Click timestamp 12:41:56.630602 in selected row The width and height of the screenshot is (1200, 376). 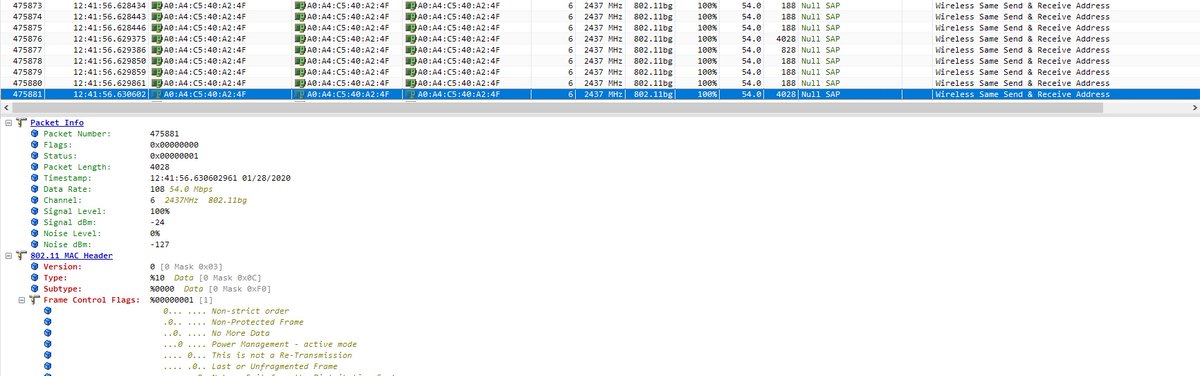[x=110, y=94]
